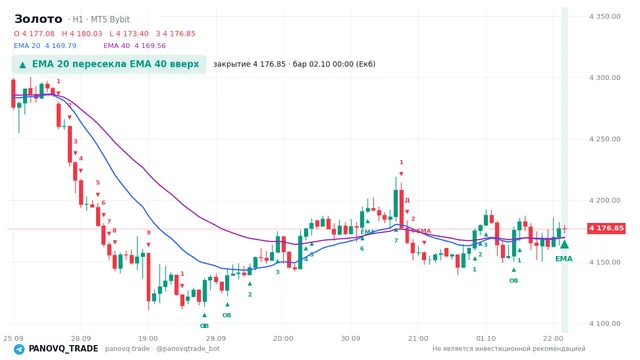The height and width of the screenshot is (360, 640).
Task: Click the 20:00 time axis label
Action: pos(283,338)
